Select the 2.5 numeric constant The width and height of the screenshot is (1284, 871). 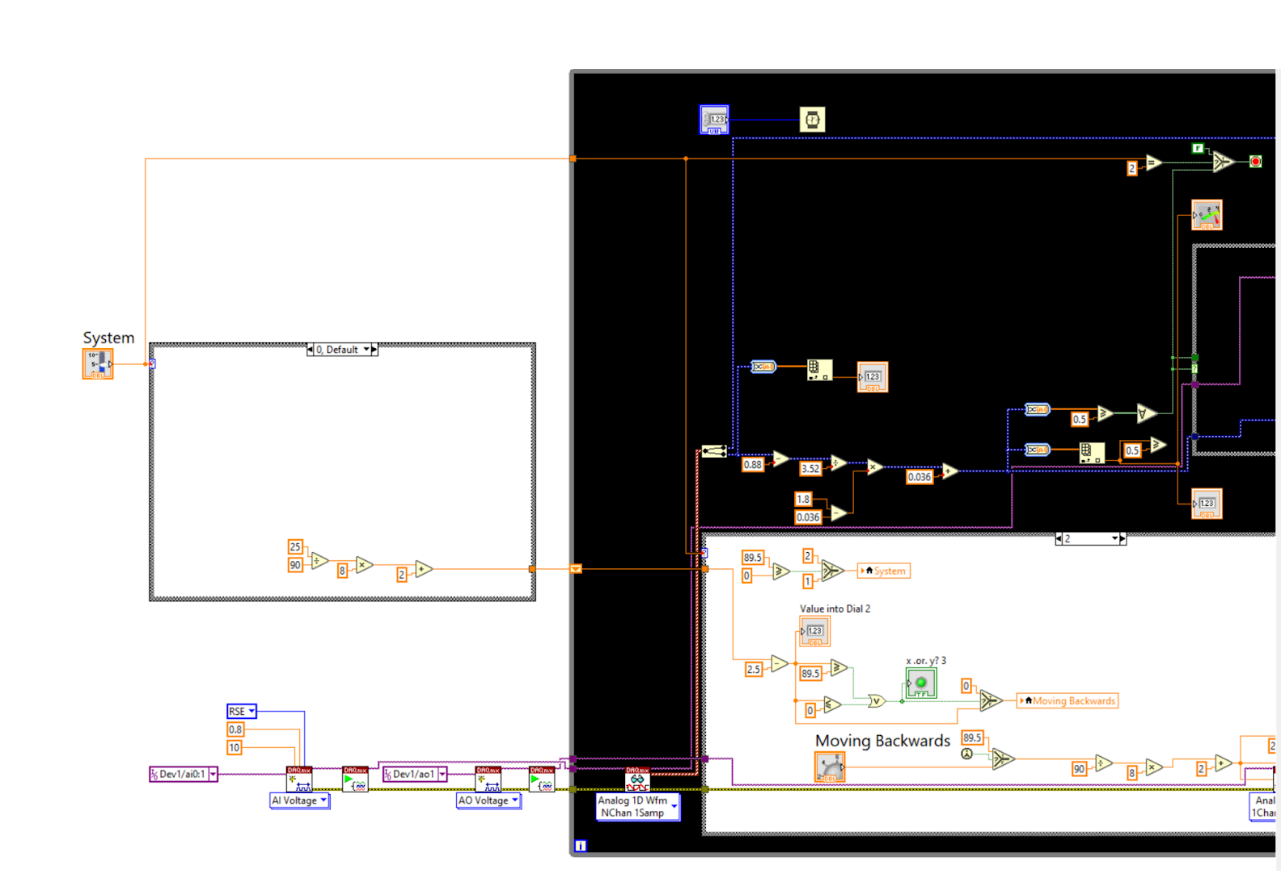pos(752,668)
